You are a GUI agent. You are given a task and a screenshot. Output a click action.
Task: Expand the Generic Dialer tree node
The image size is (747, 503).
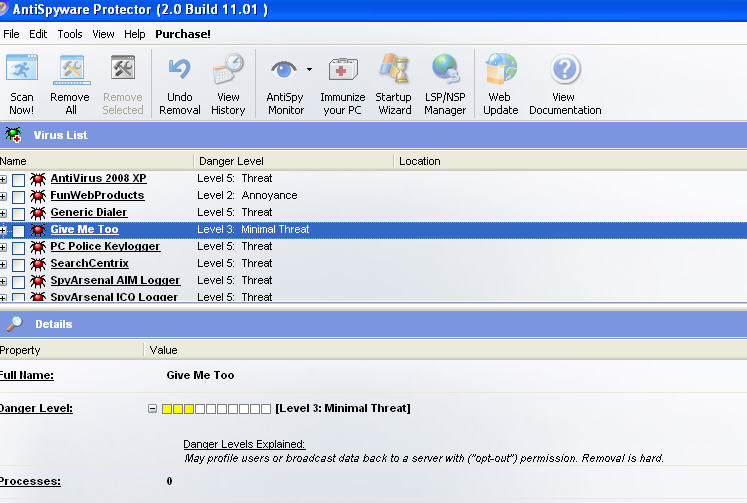click(3, 213)
